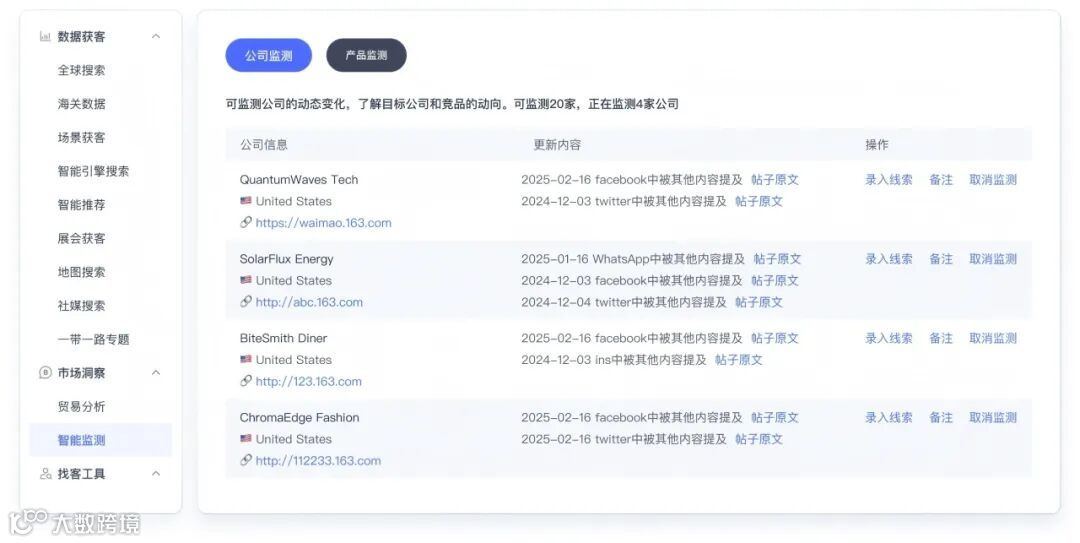1080x543 pixels.
Task: Open 场景获客 in the sidebar
Action: (81, 138)
